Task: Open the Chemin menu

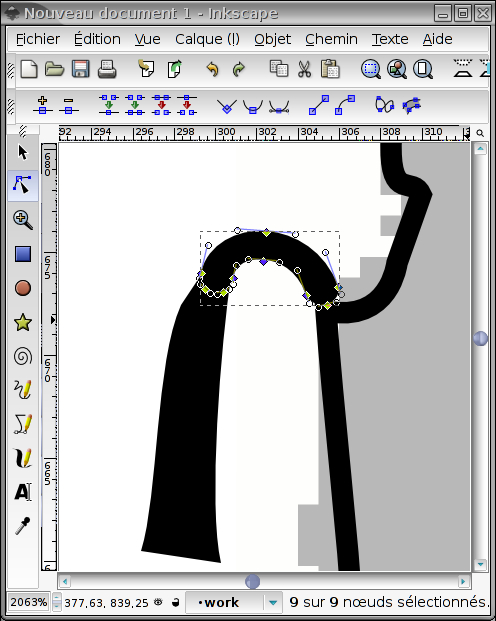Action: (x=331, y=39)
